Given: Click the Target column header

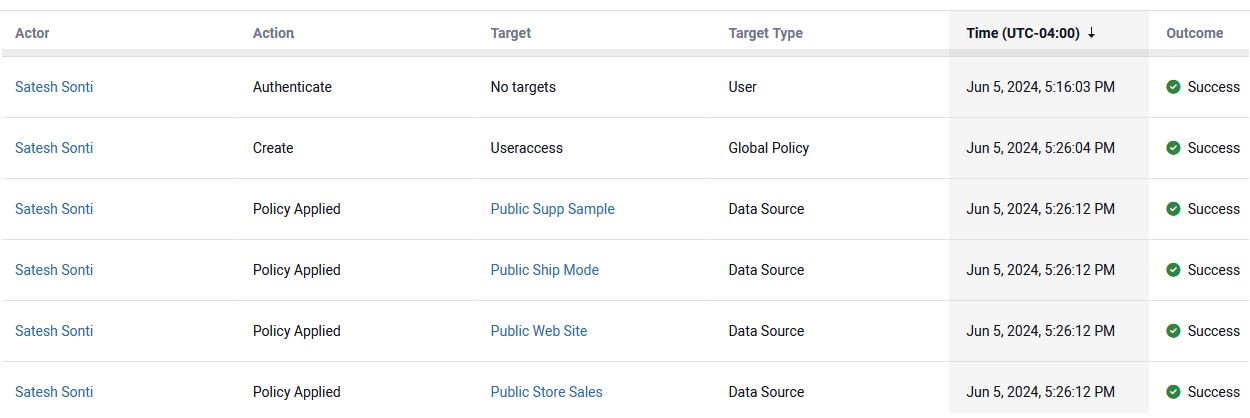Looking at the screenshot, I should pyautogui.click(x=511, y=33).
